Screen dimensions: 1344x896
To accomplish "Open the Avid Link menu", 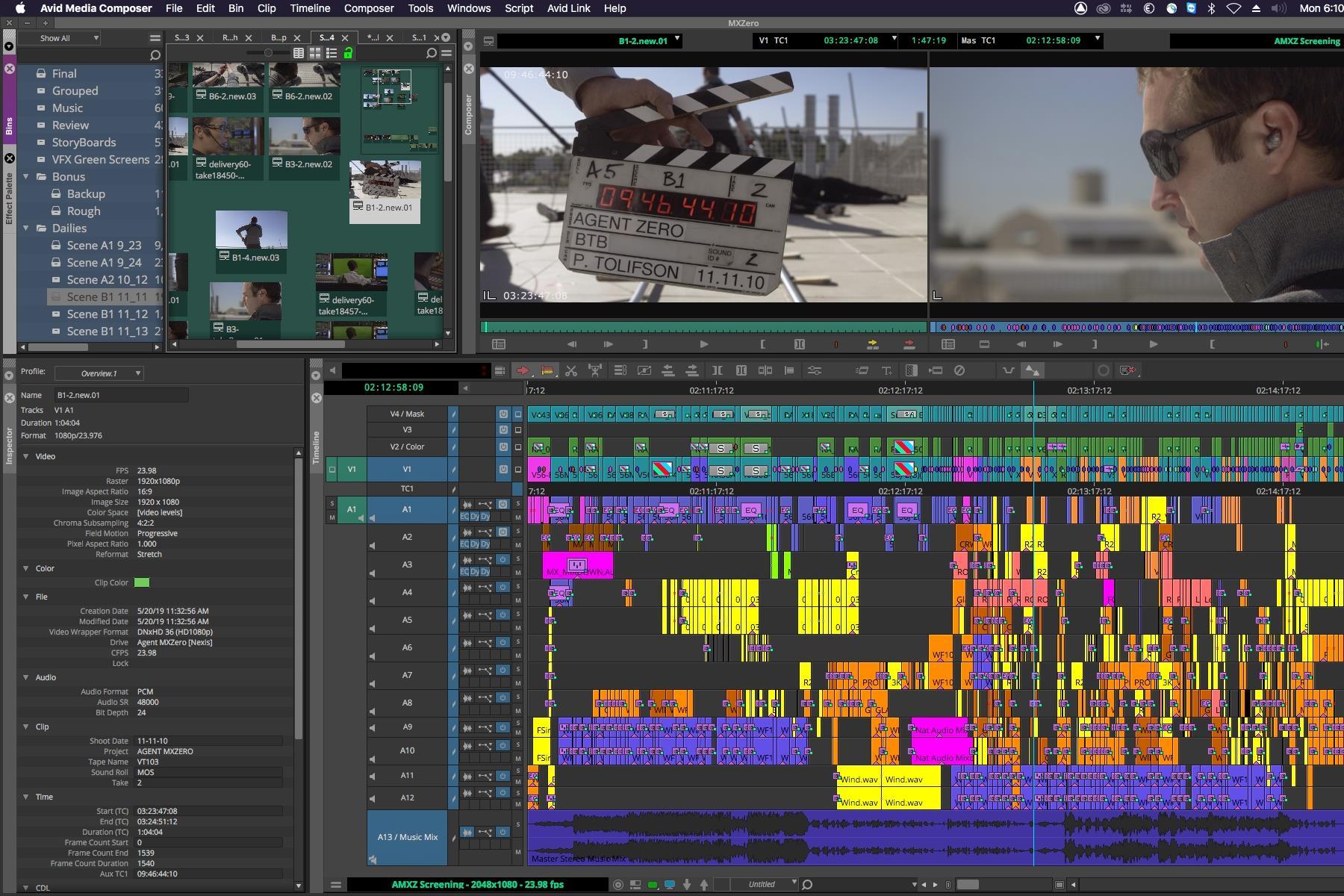I will pyautogui.click(x=568, y=8).
